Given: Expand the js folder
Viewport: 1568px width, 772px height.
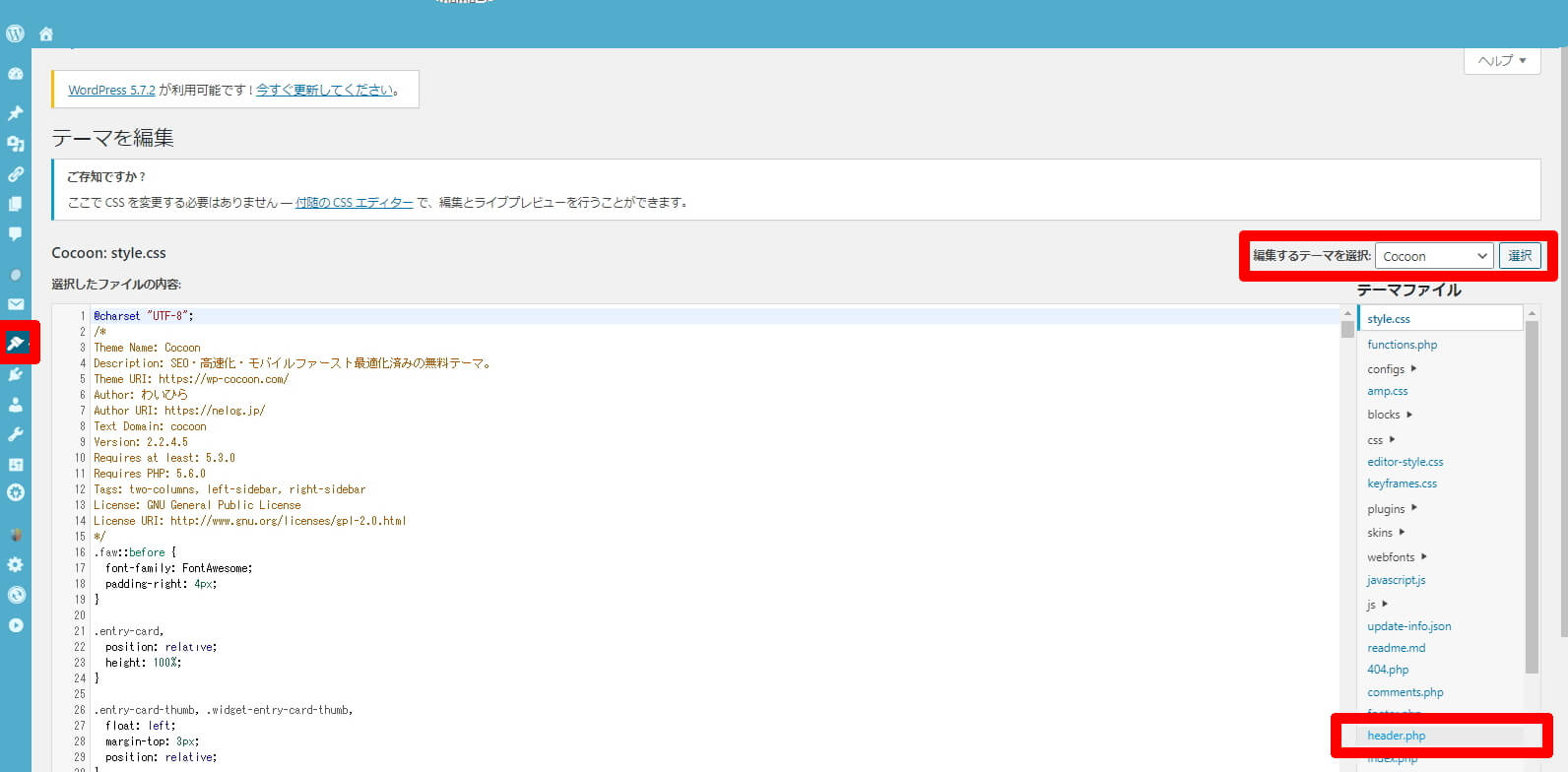Looking at the screenshot, I should pos(1377,605).
